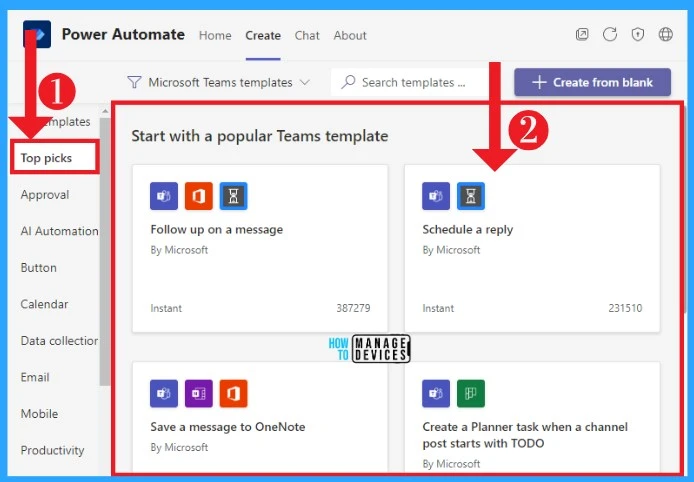Click Teams icon on Follow up card
This screenshot has height=482, width=694.
164,196
